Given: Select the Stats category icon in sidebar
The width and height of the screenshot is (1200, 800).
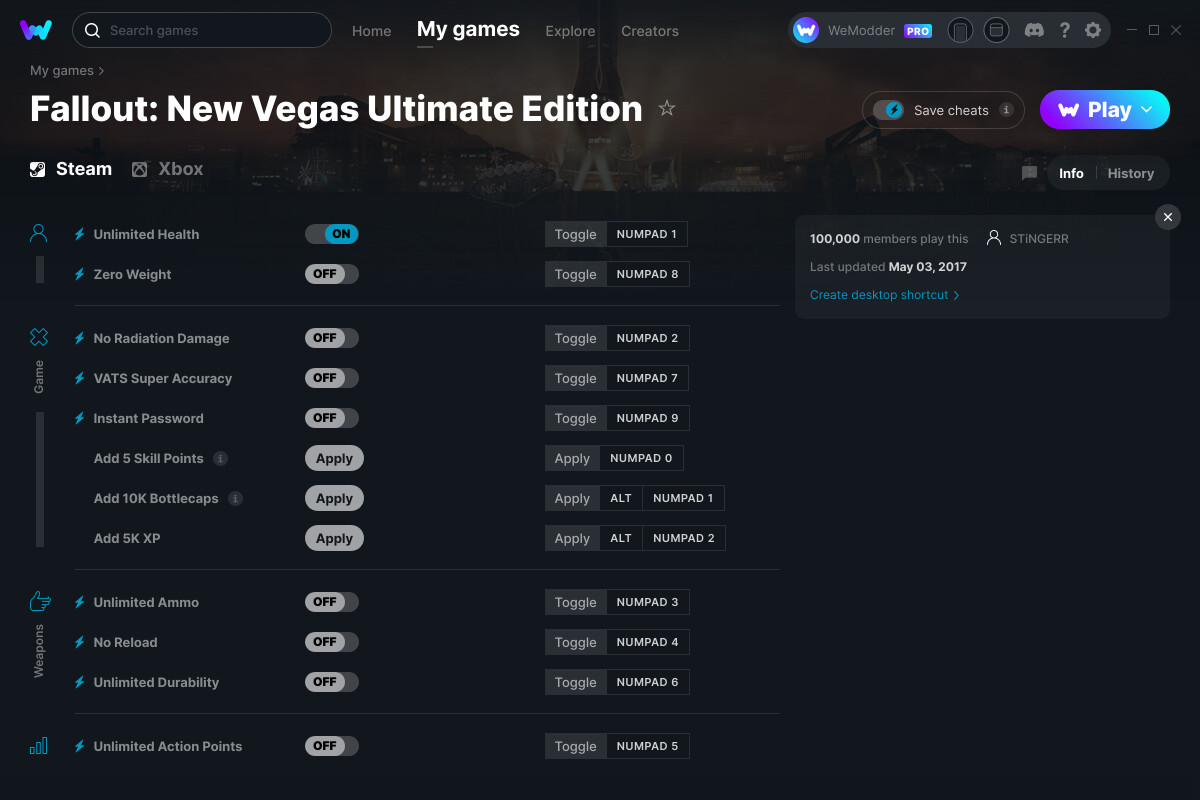Looking at the screenshot, I should pos(38,745).
